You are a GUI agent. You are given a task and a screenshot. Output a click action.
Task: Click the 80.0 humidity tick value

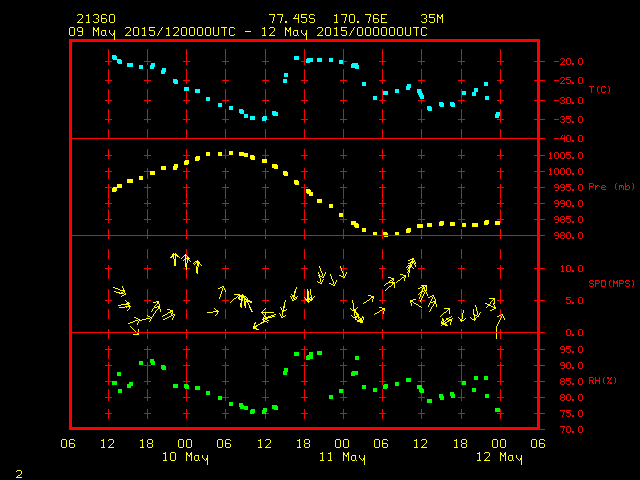click(x=571, y=398)
